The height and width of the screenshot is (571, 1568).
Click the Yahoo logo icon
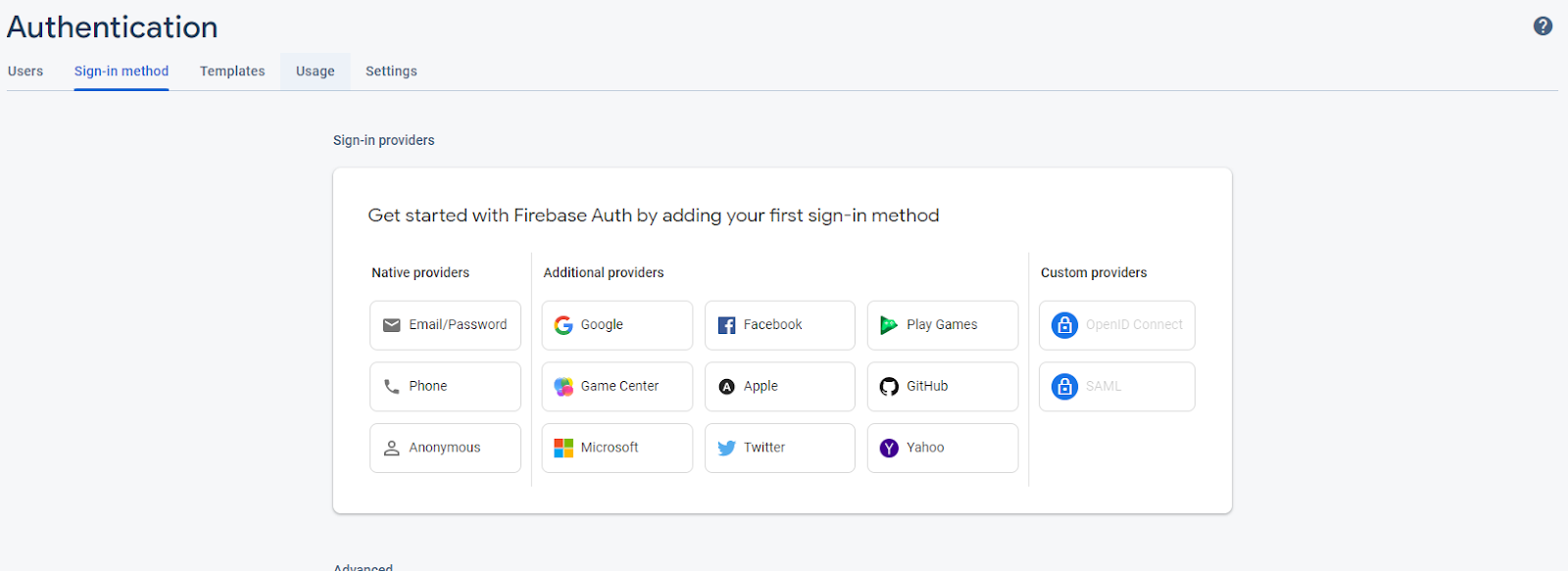coord(889,448)
